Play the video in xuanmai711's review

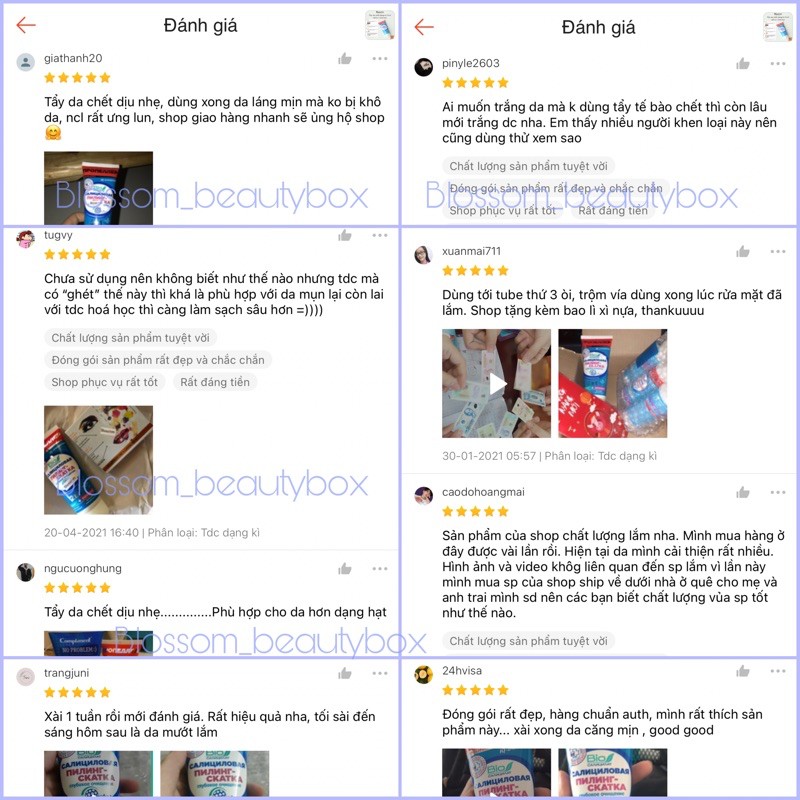pos(496,383)
